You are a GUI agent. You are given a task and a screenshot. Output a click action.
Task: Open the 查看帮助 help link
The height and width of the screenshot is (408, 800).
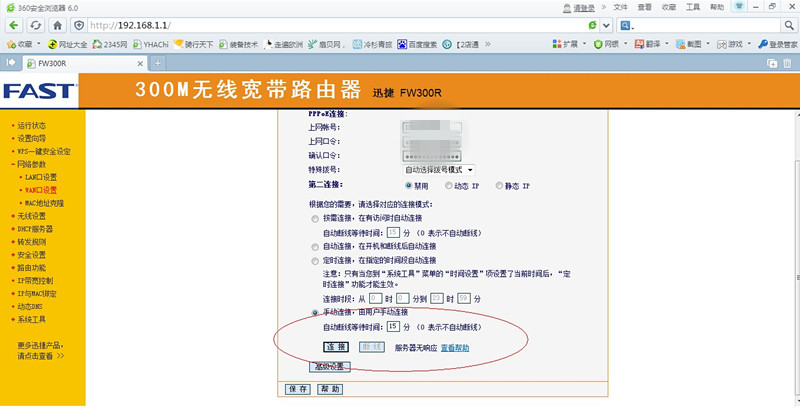coord(455,348)
